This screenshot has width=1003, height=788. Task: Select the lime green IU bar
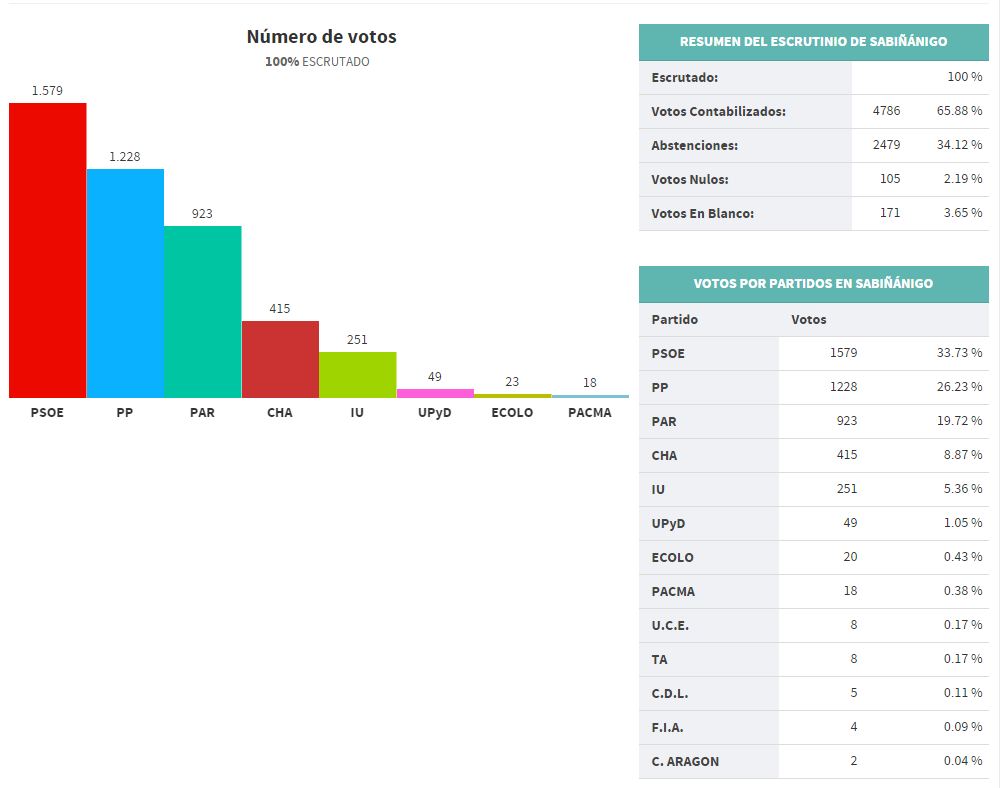357,375
